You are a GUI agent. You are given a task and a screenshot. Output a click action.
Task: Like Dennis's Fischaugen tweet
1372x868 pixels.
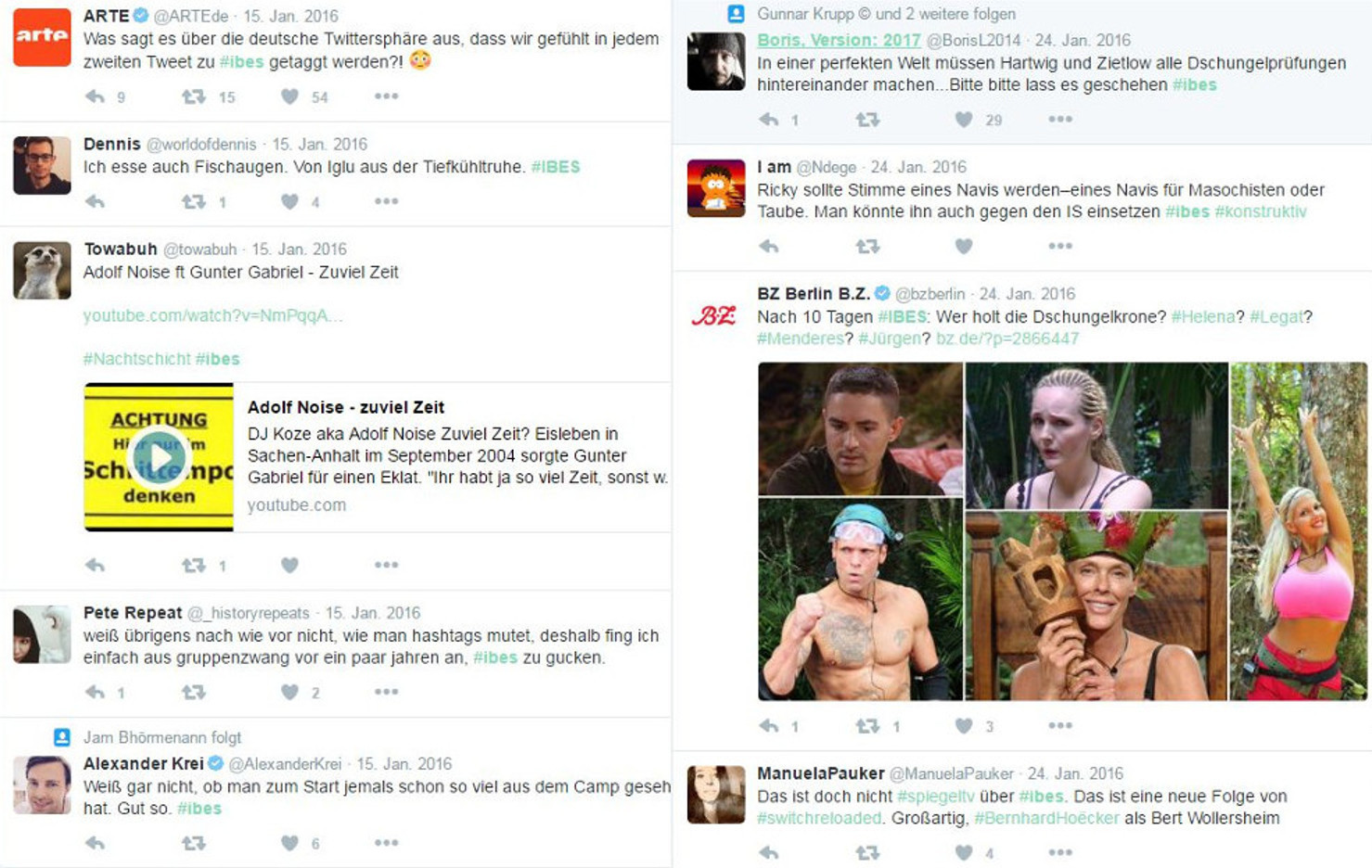click(289, 201)
